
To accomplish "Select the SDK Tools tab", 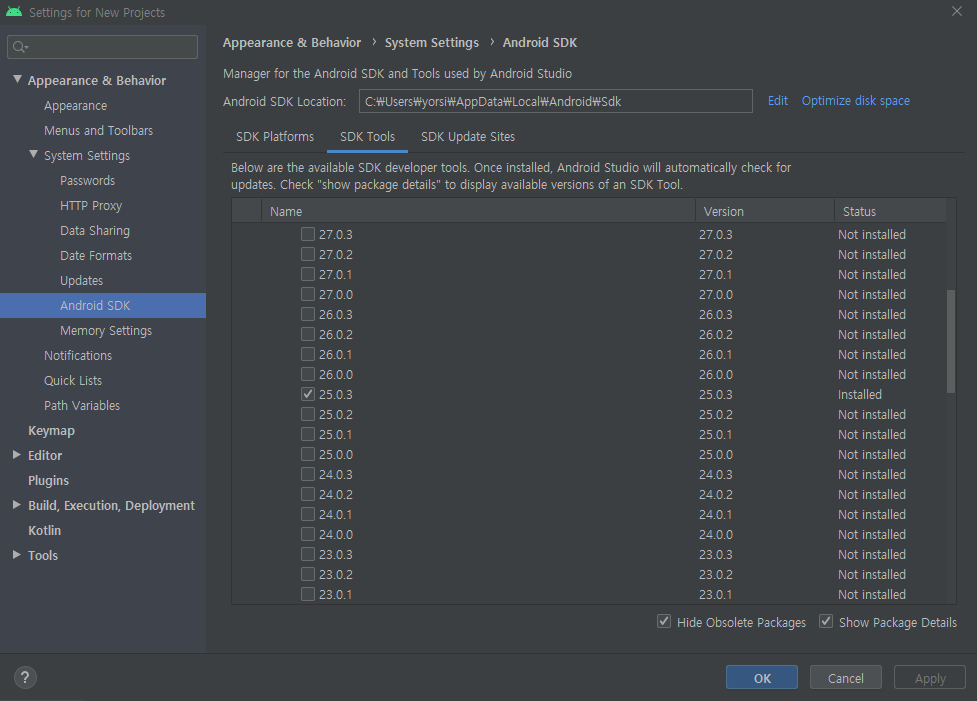I will pos(367,136).
